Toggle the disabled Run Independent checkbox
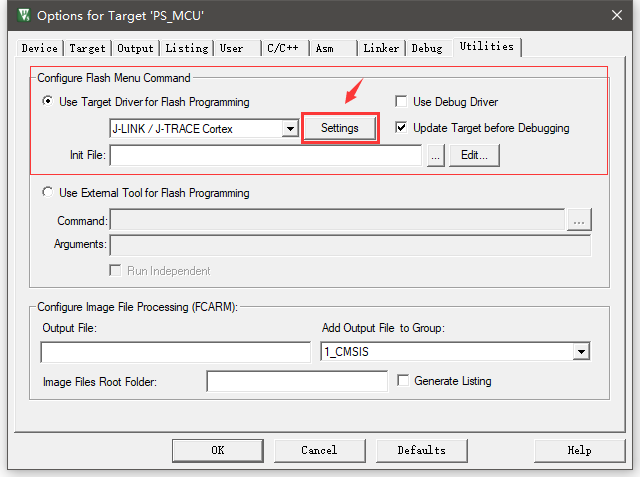The image size is (640, 477). tap(116, 270)
